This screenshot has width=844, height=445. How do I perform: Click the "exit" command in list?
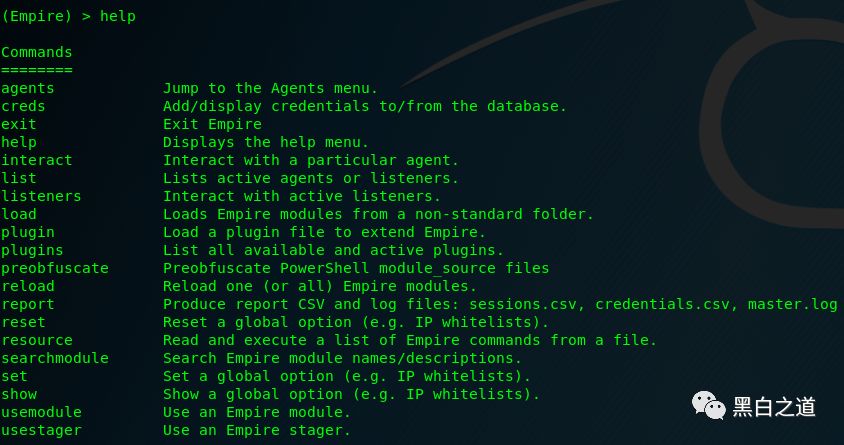[19, 124]
